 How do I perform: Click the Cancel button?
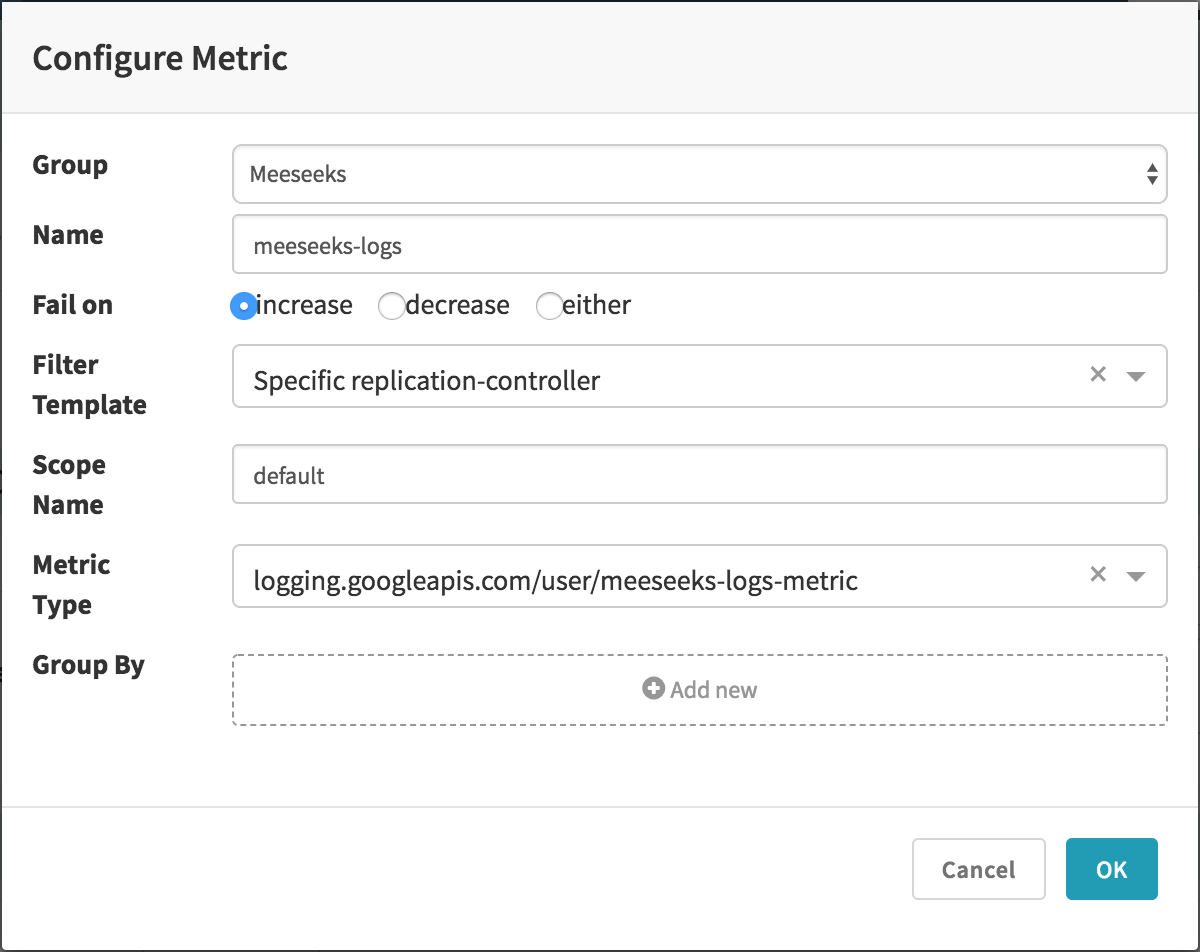pyautogui.click(x=978, y=869)
